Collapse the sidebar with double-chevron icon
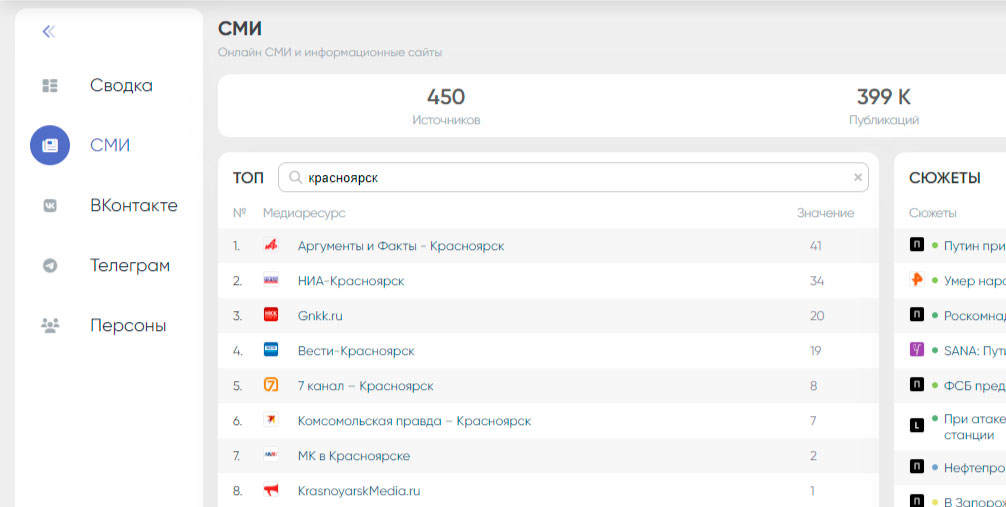Image resolution: width=1006 pixels, height=507 pixels. tap(48, 32)
